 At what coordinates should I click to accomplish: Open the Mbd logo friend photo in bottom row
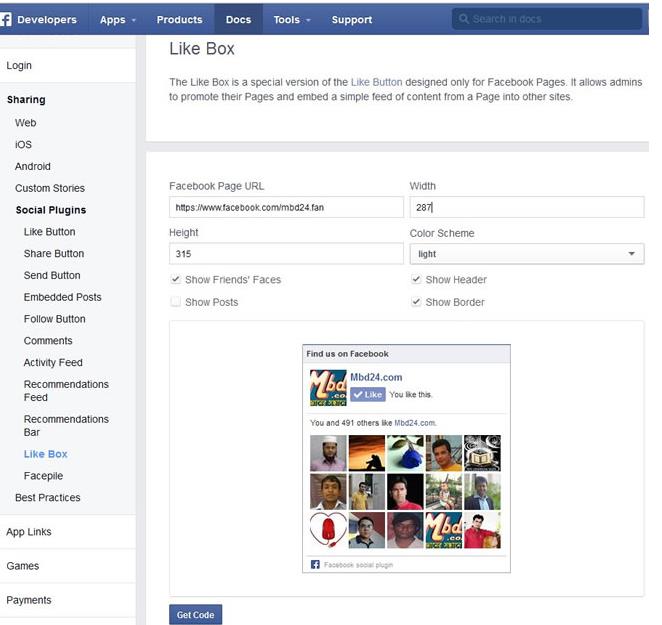(444, 530)
